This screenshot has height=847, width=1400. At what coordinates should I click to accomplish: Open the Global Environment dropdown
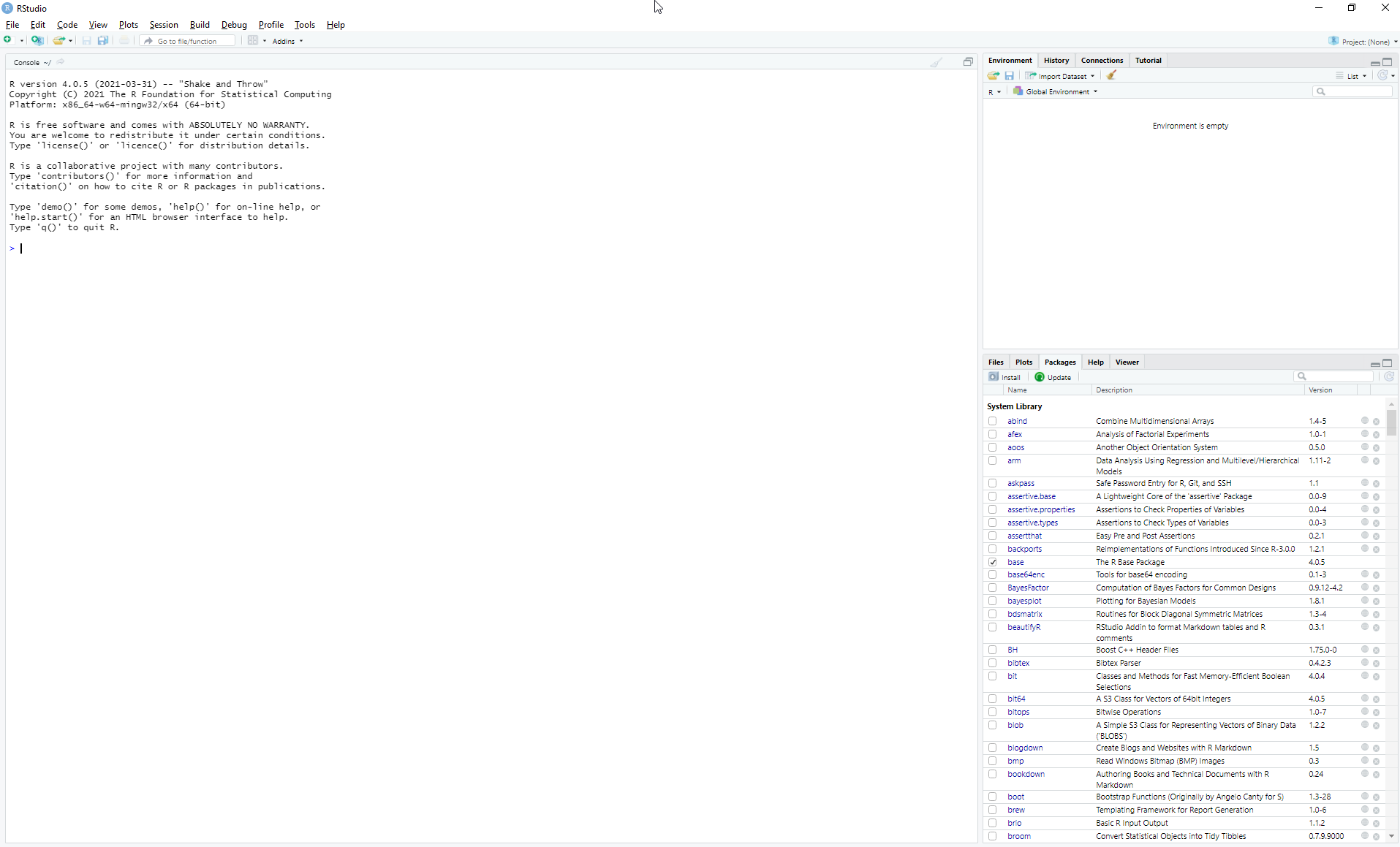tap(1055, 91)
